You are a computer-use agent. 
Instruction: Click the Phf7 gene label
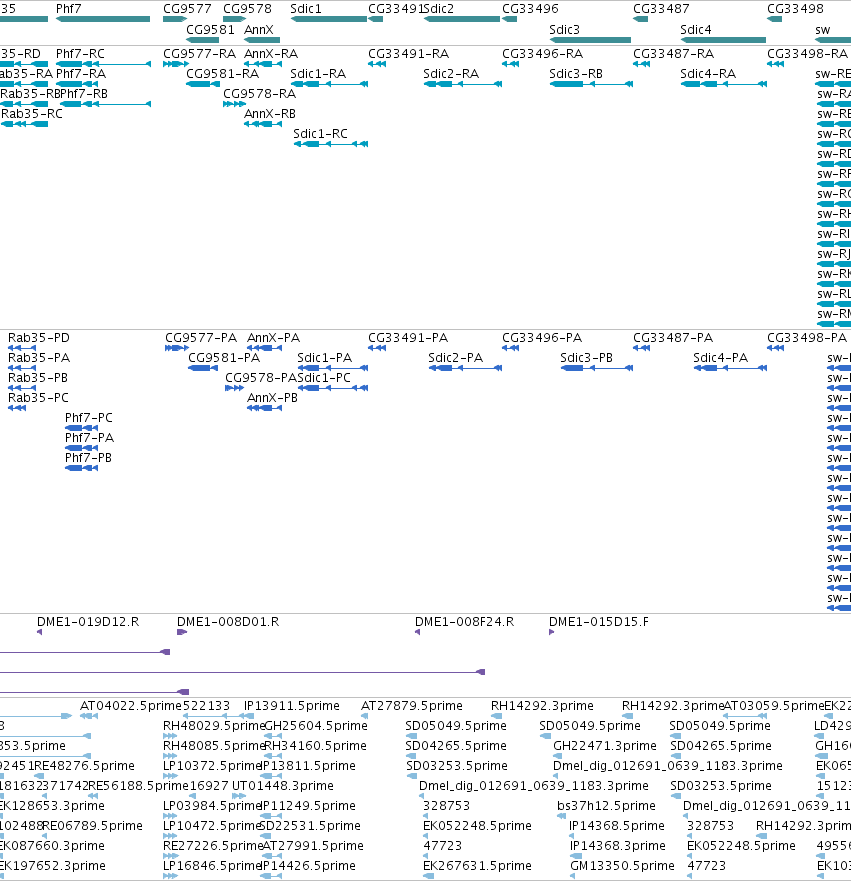click(69, 9)
